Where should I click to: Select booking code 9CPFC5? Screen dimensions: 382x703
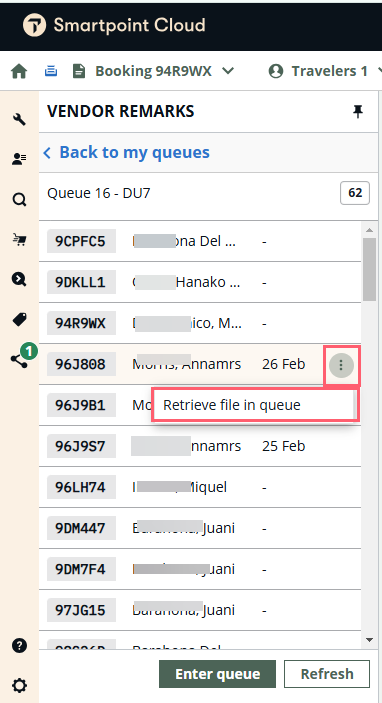(81, 241)
